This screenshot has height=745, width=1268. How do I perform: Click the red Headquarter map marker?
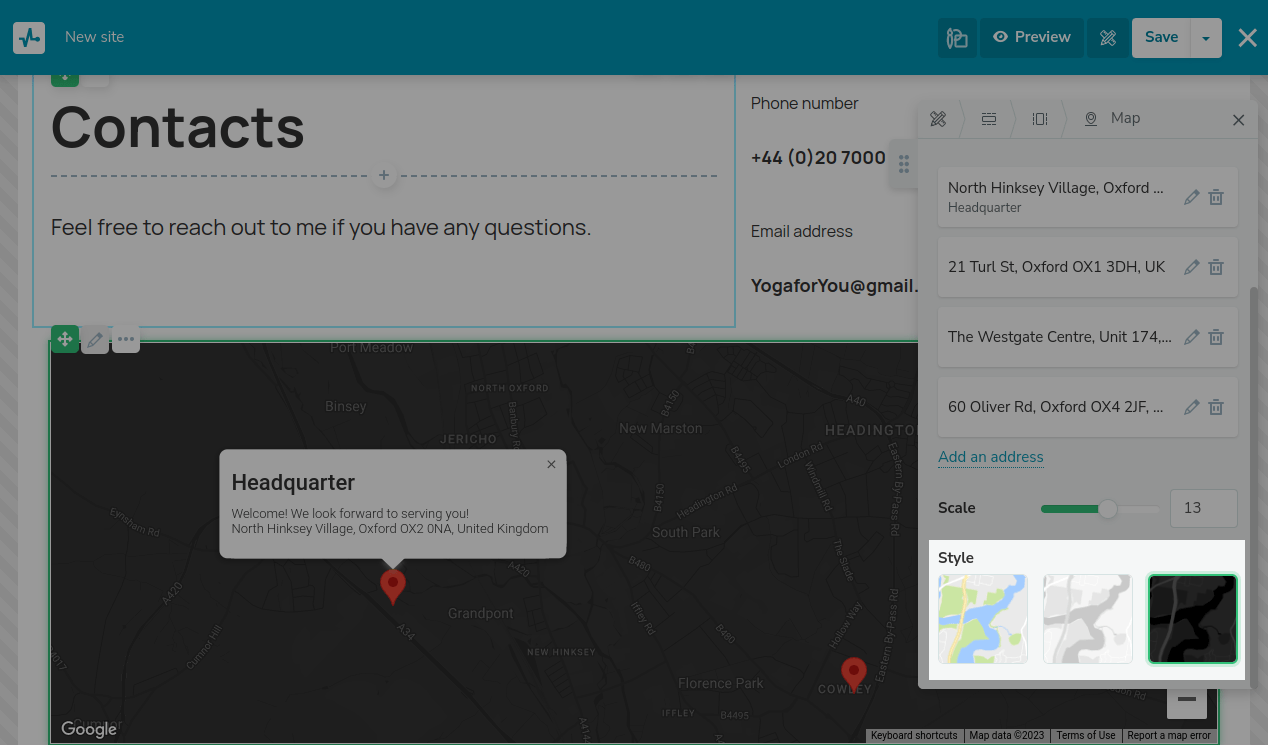393,586
